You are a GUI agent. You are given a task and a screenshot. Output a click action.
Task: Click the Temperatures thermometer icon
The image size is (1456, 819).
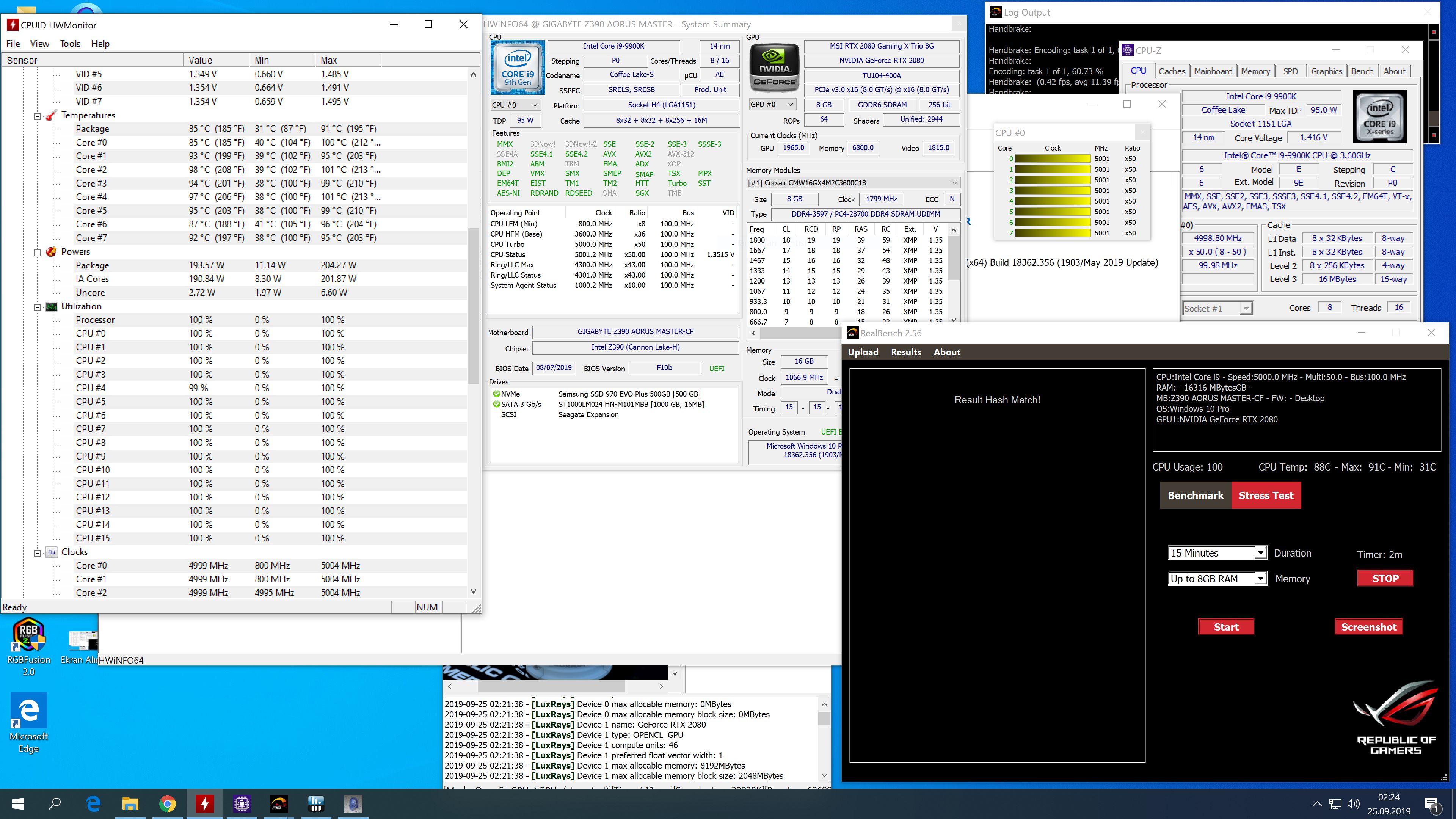click(51, 115)
